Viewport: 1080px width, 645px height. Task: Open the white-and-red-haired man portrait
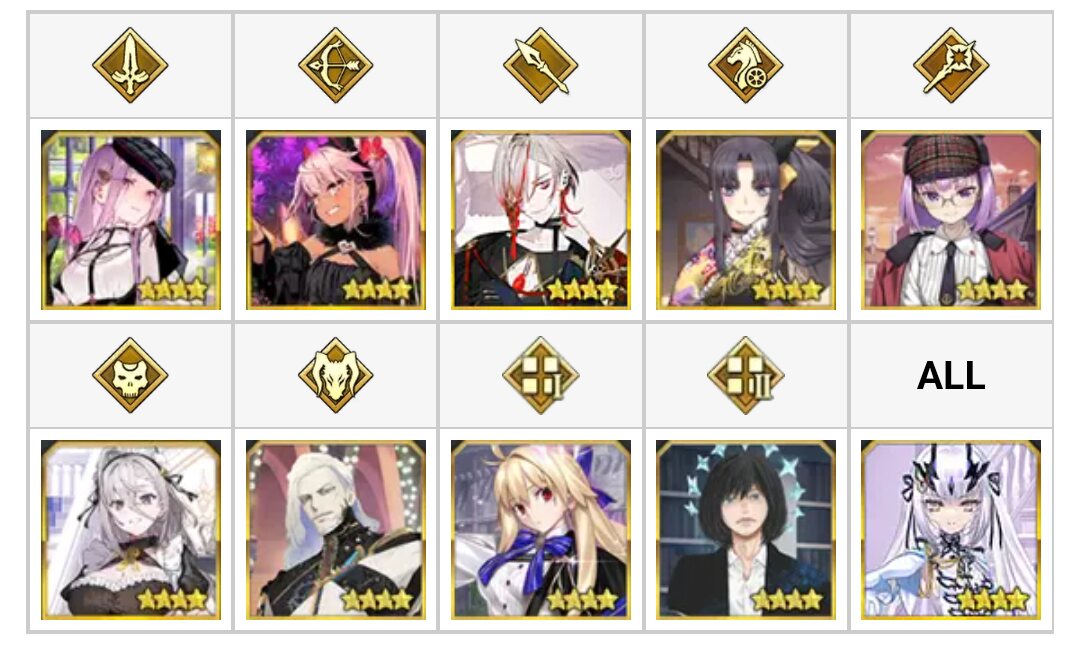pyautogui.click(x=541, y=220)
